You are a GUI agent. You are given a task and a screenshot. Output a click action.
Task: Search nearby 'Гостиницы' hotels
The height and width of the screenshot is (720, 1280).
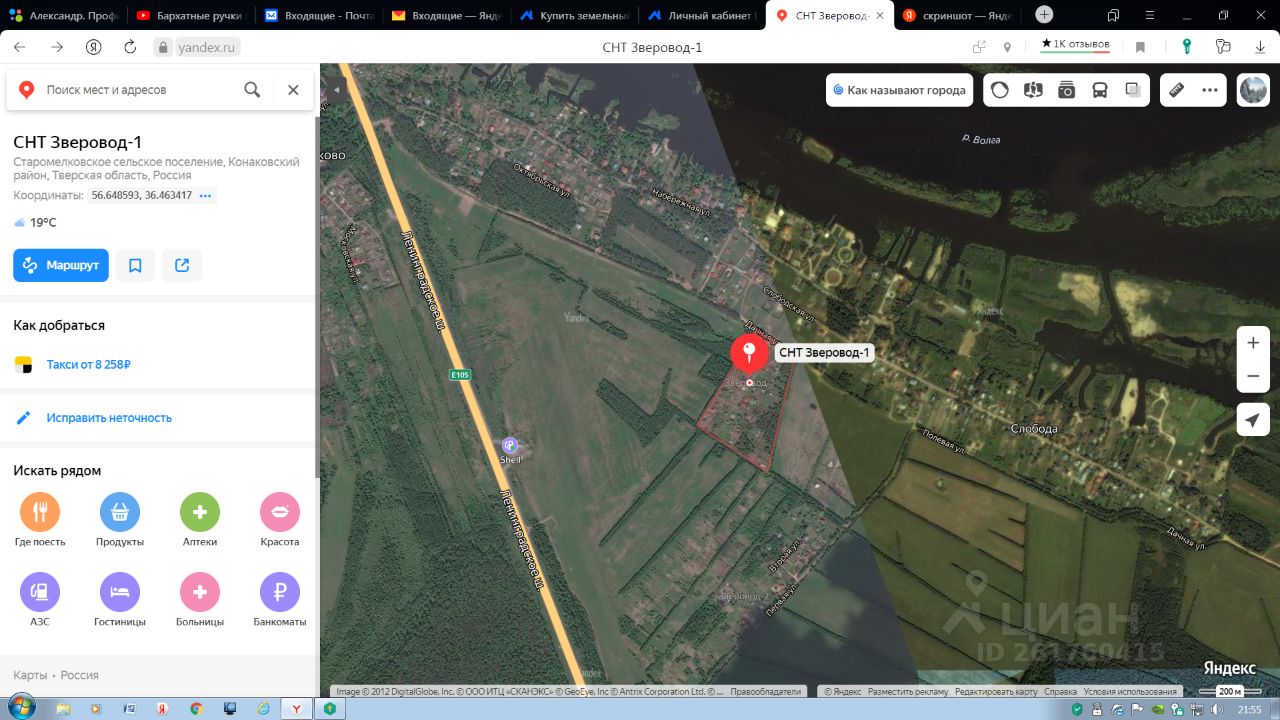120,599
